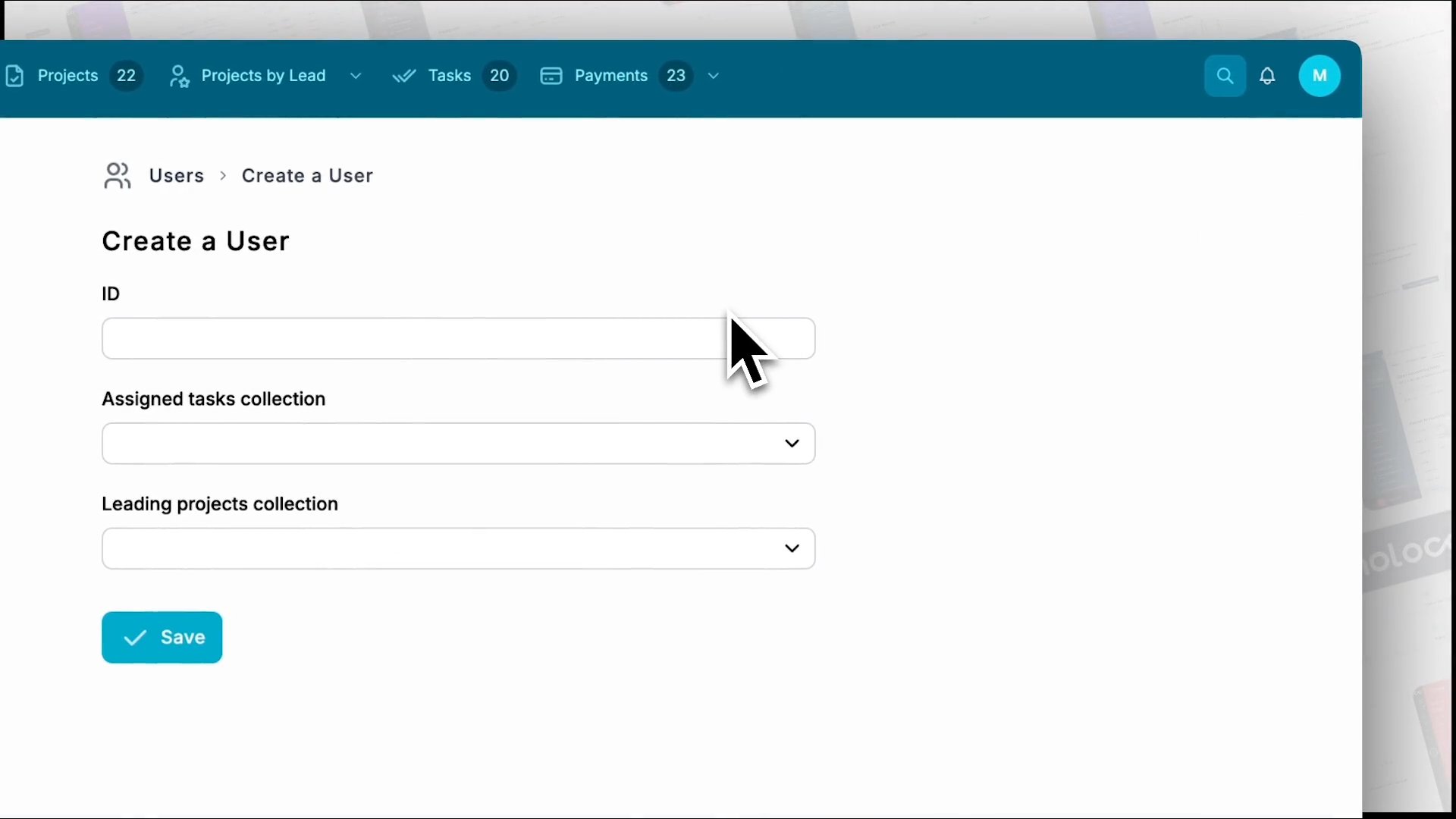Navigate to Users breadcrumb link
Screen dimensions: 1456x819
point(176,176)
